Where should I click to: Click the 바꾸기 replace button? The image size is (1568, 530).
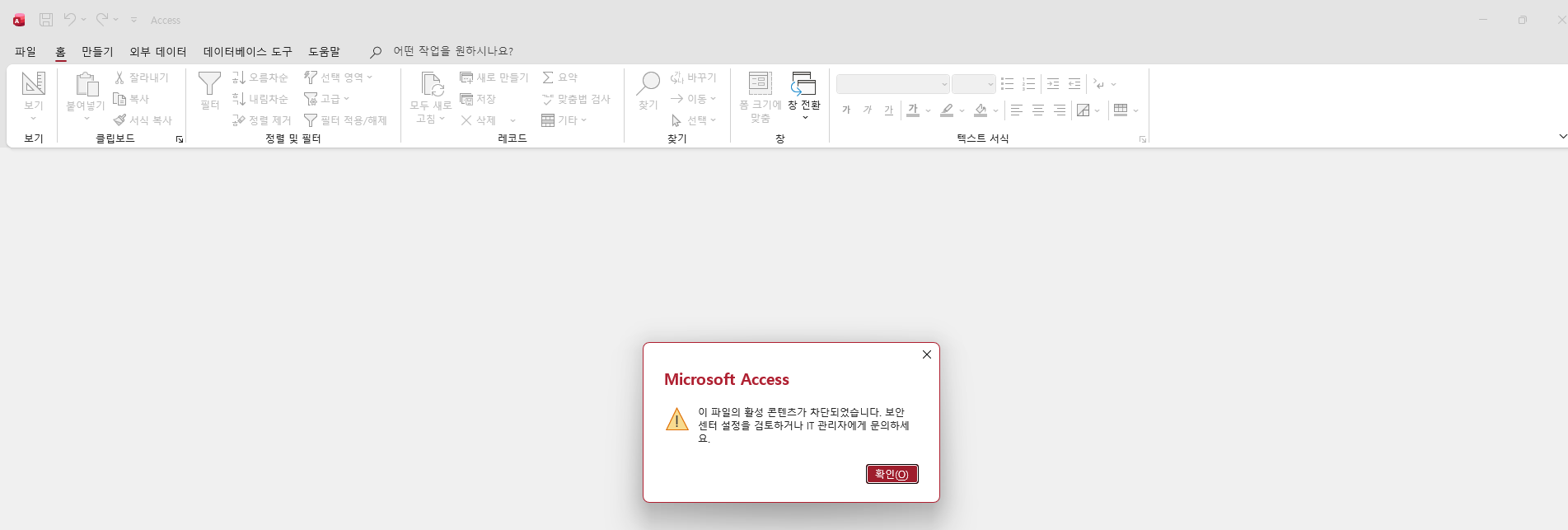693,77
